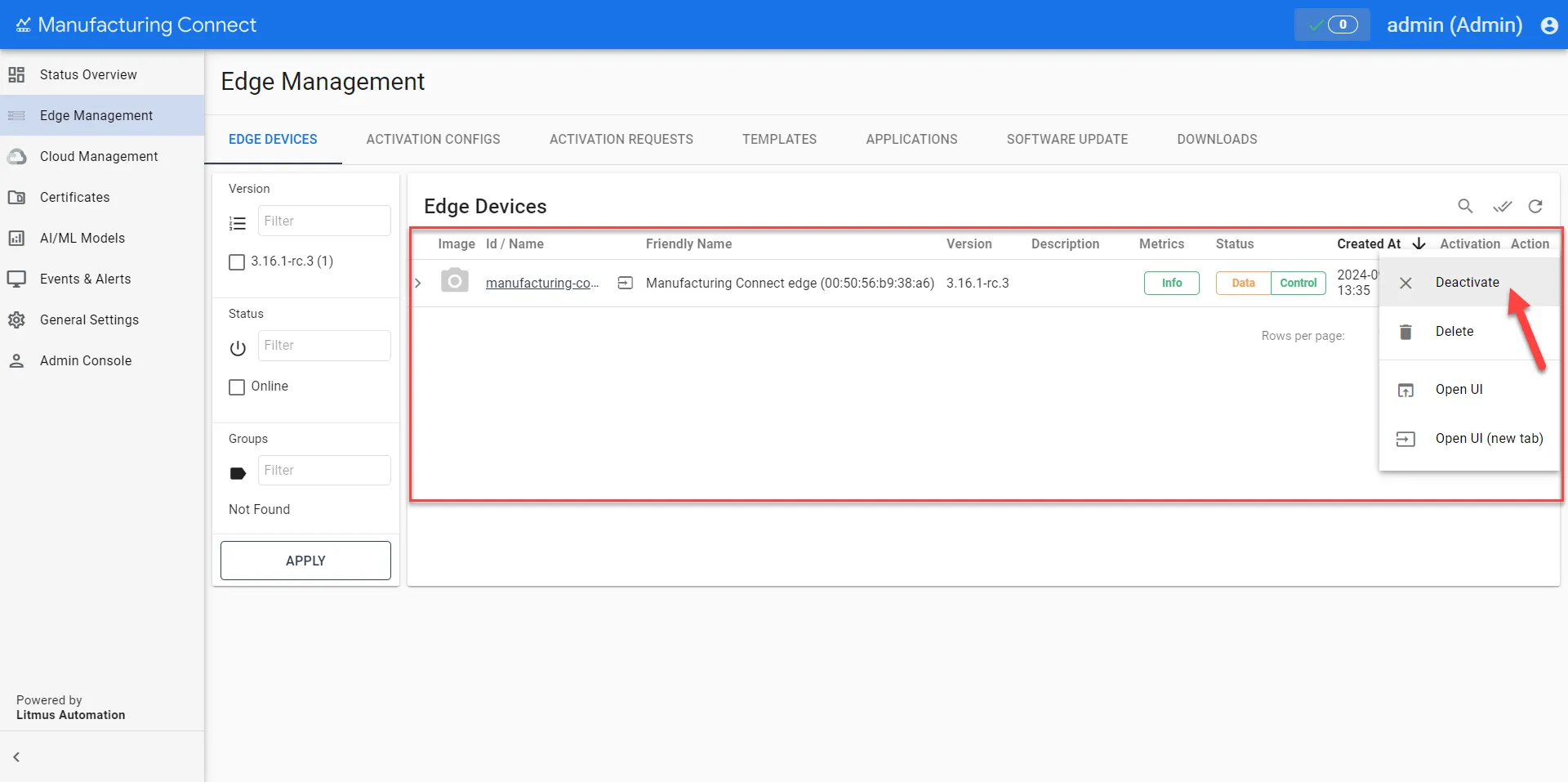
Task: Click the Data status button
Action: tap(1243, 283)
